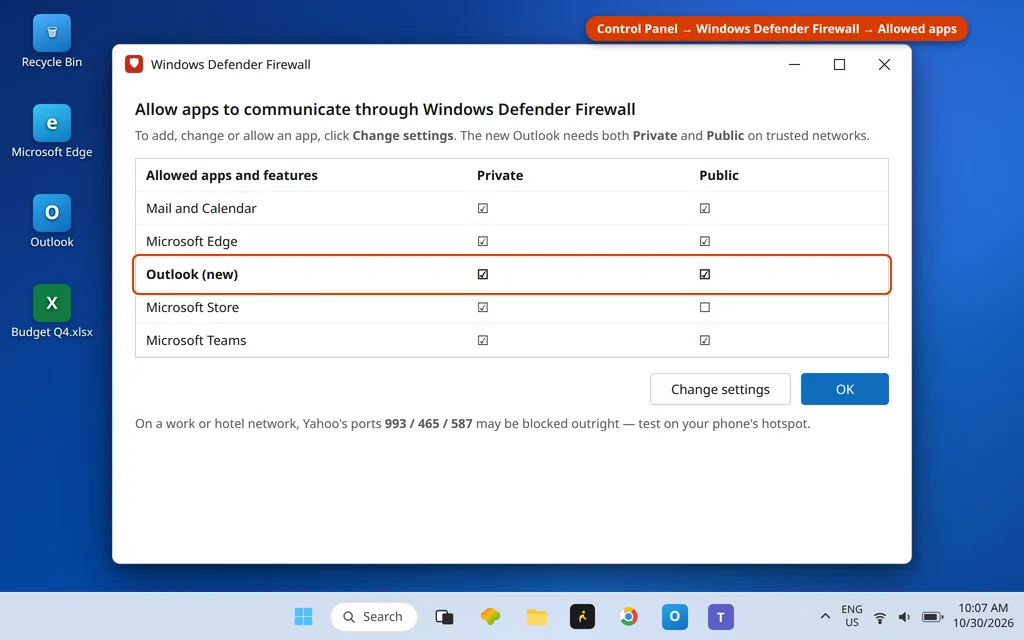Image resolution: width=1024 pixels, height=640 pixels.
Task: Select the Microsoft Edge row name
Action: 191,241
